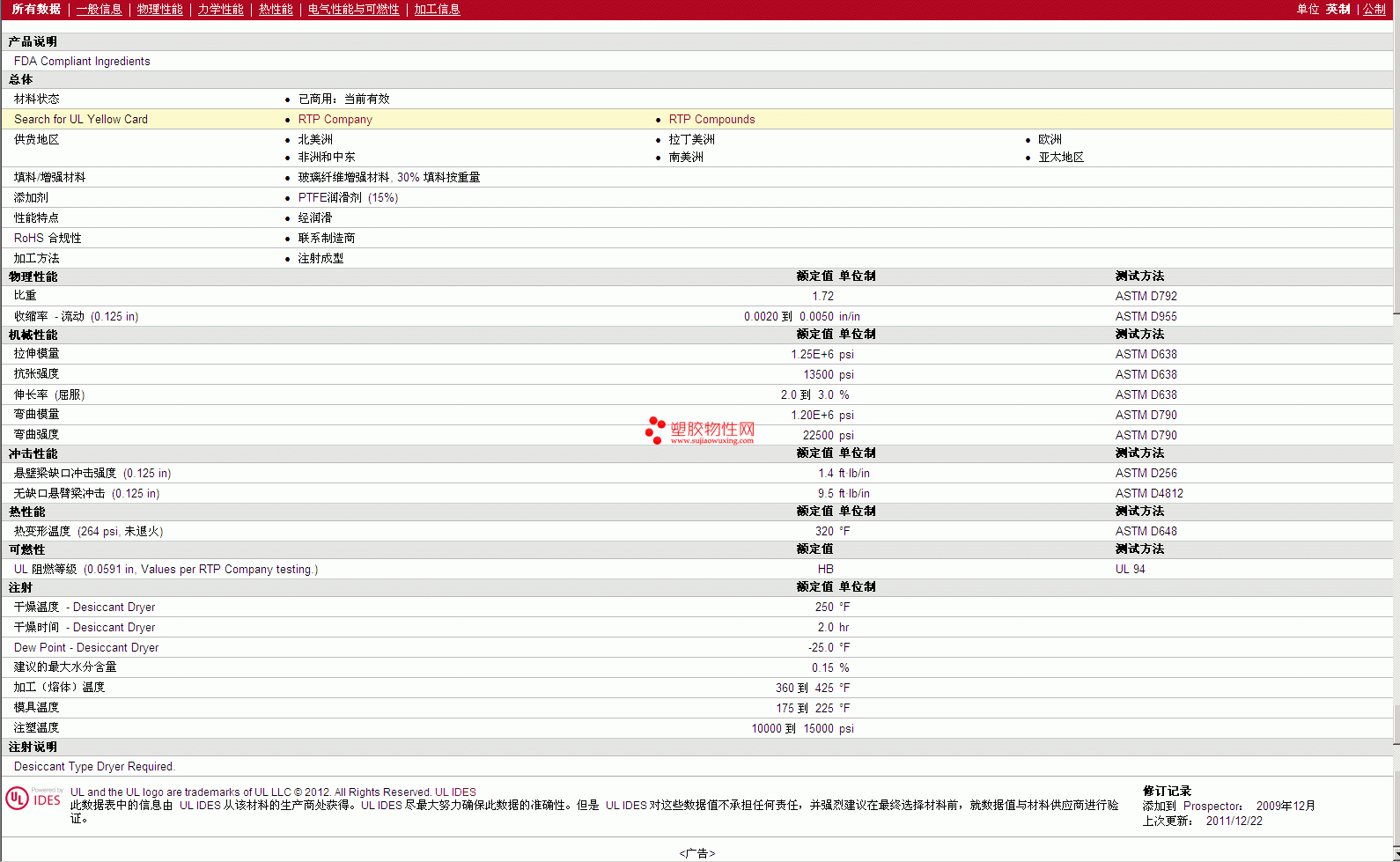Image resolution: width=1400 pixels, height=862 pixels.
Task: Click the 拉伸模量 value 1.25E+6
Action: pyautogui.click(x=812, y=354)
